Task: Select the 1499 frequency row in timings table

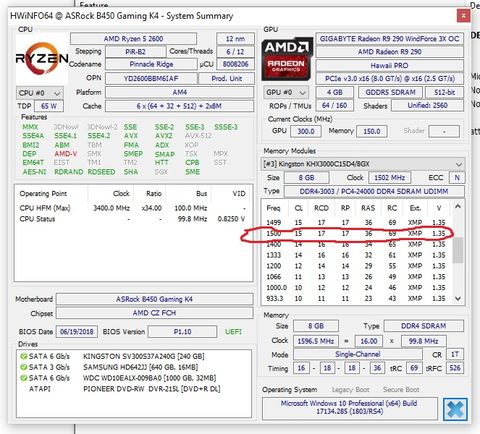Action: (357, 222)
